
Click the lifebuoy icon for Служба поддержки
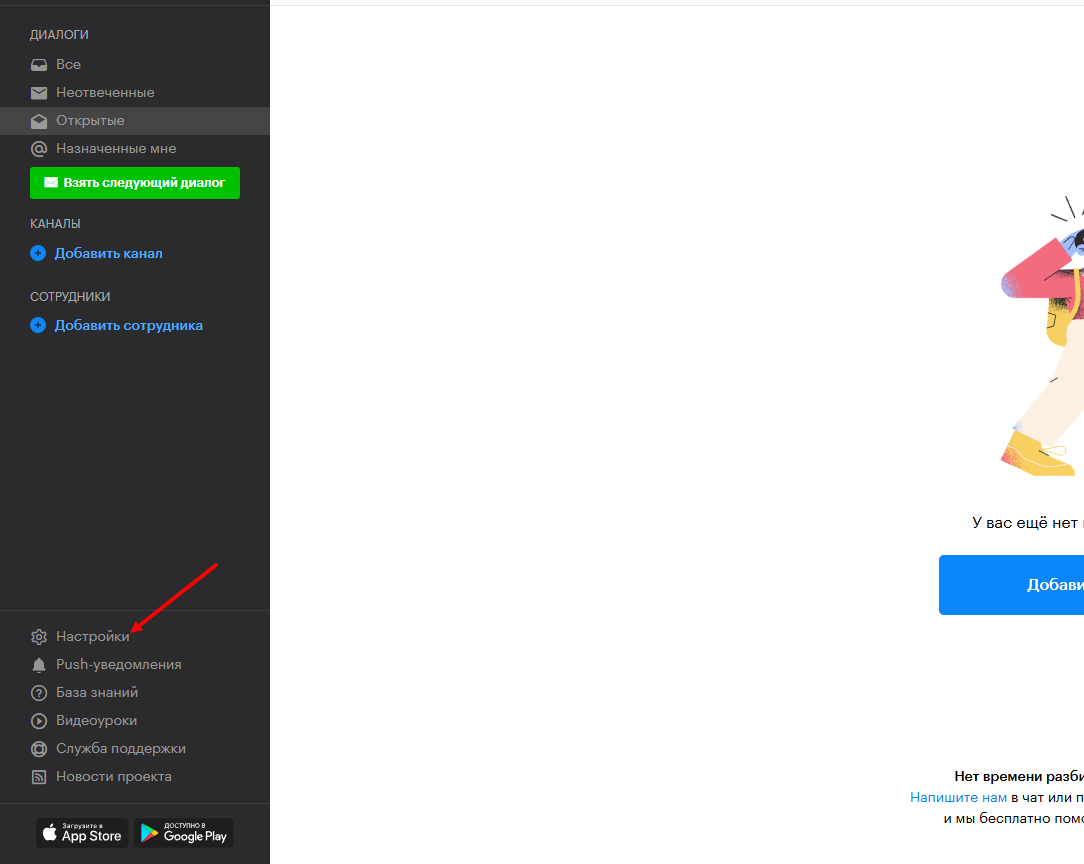[x=39, y=749]
